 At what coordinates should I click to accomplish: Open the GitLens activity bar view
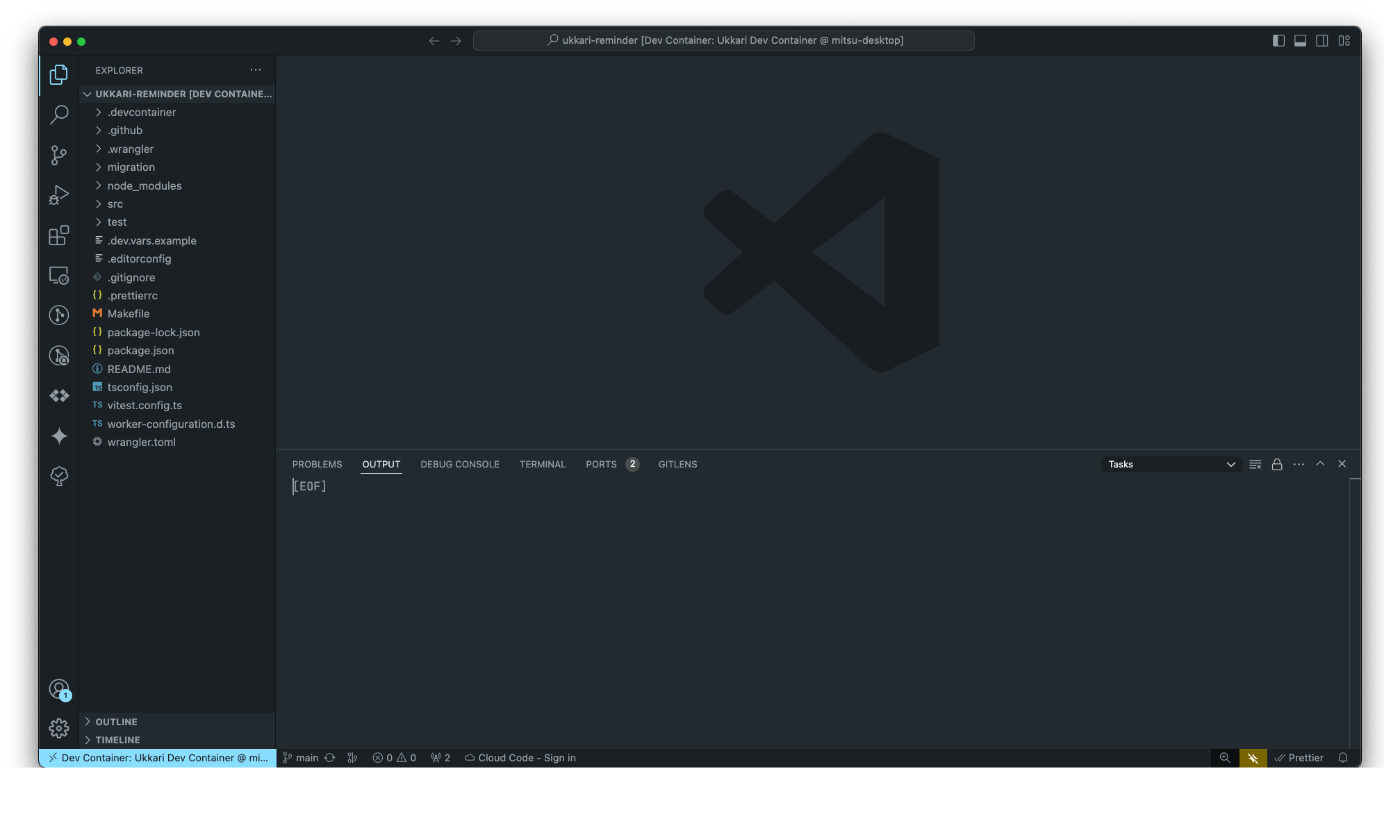click(59, 315)
